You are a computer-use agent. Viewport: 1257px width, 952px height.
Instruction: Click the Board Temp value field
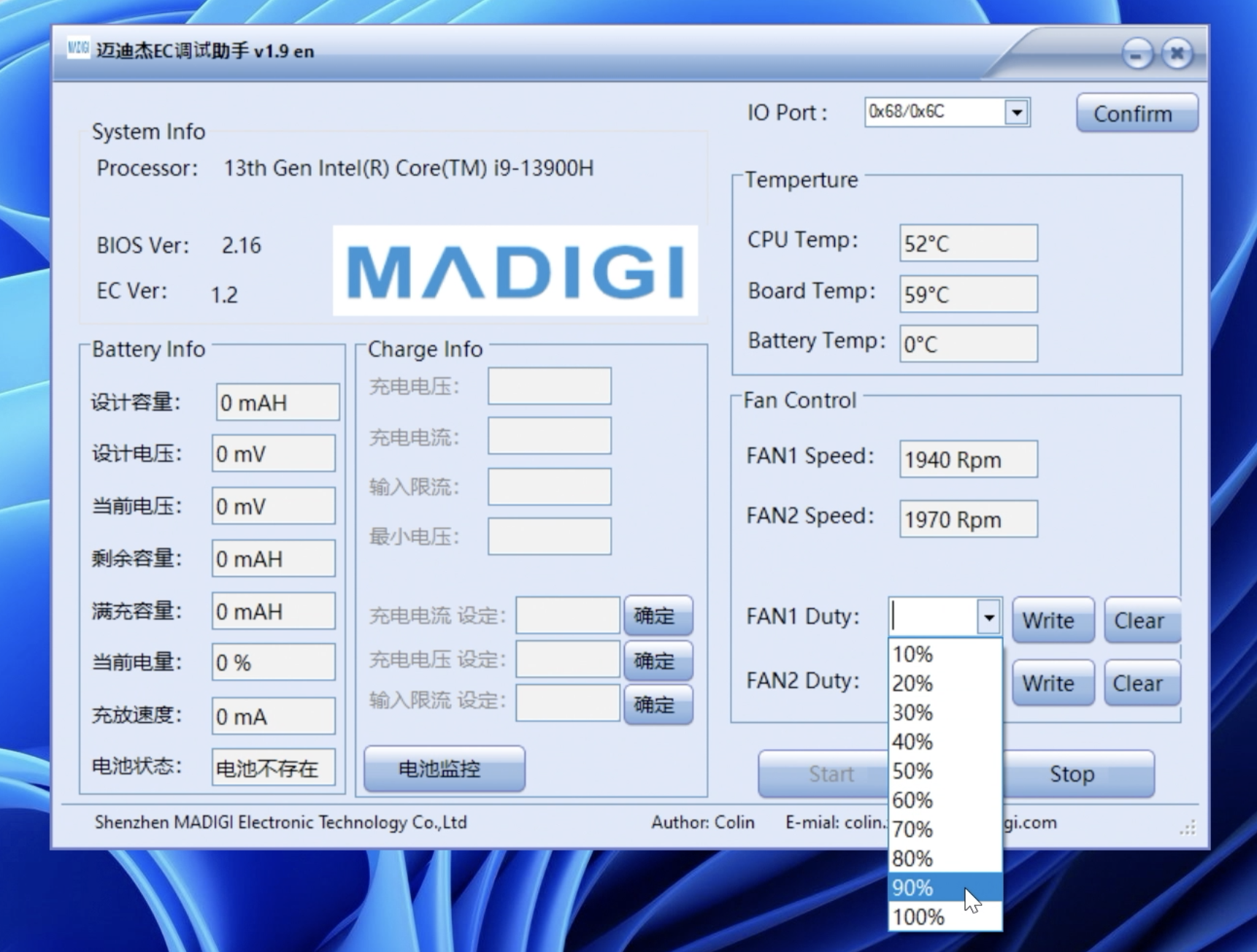[x=968, y=293]
